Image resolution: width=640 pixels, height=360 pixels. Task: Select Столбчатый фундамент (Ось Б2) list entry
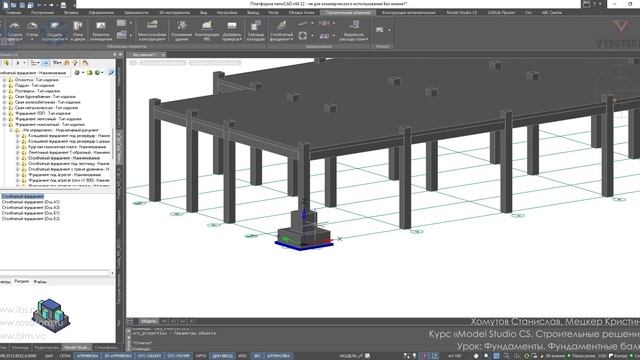click(31, 219)
